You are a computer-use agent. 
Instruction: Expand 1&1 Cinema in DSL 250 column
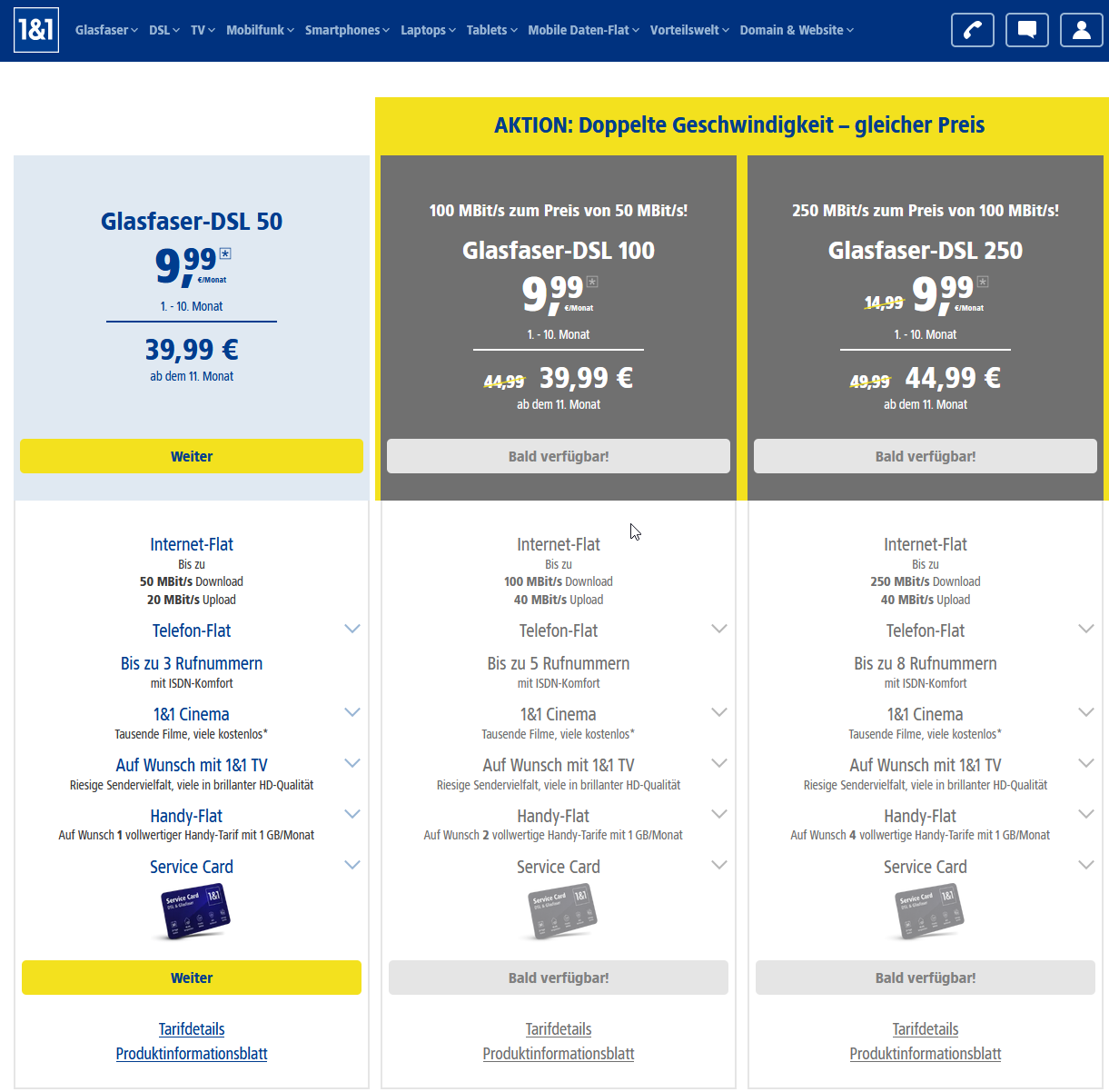click(1086, 712)
